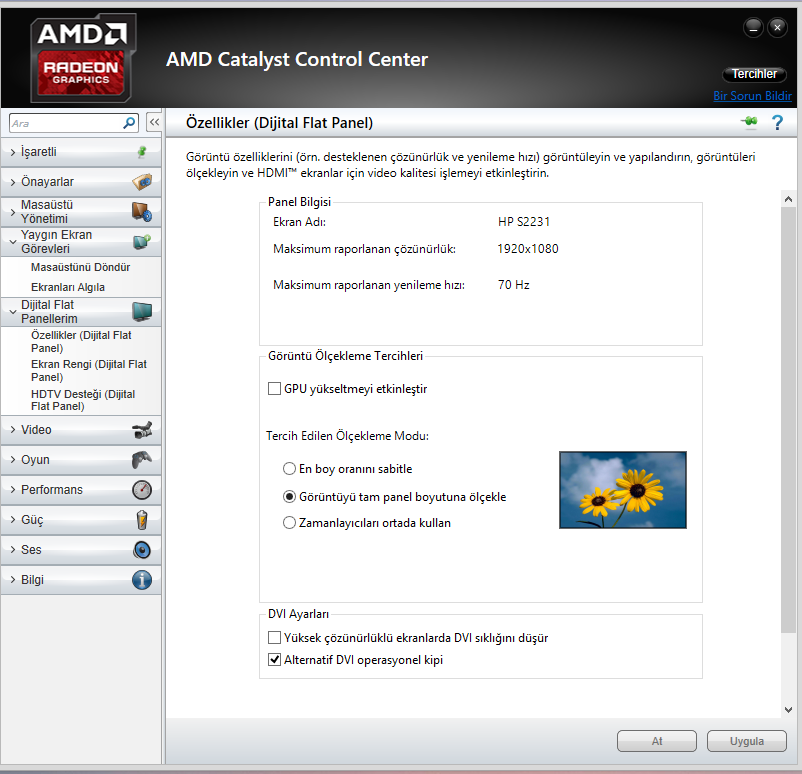Click the Ses speaker icon
The width and height of the screenshot is (802, 774).
[x=142, y=550]
